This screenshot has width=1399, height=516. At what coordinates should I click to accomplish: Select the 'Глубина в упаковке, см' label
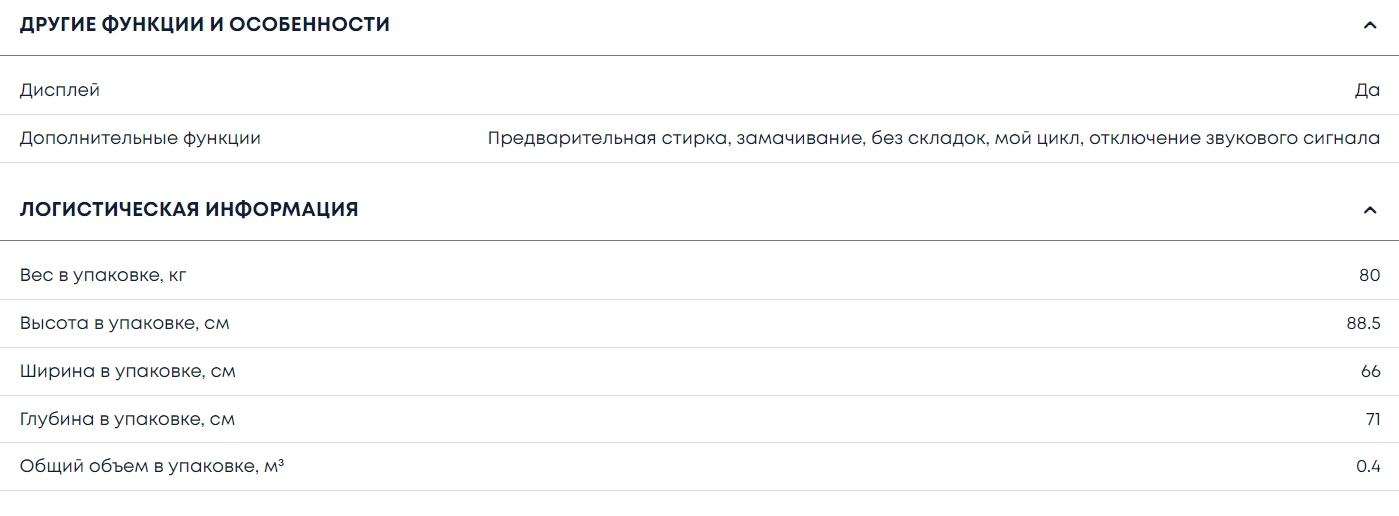(127, 419)
